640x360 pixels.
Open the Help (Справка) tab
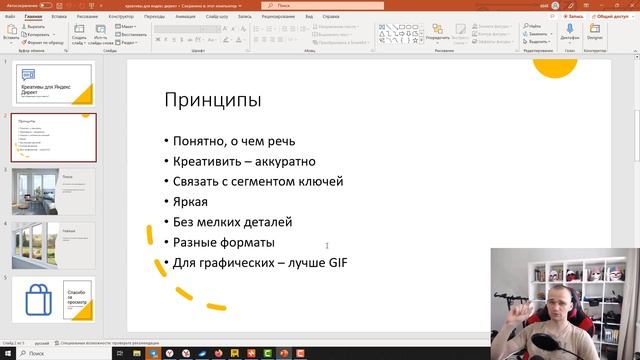331,17
